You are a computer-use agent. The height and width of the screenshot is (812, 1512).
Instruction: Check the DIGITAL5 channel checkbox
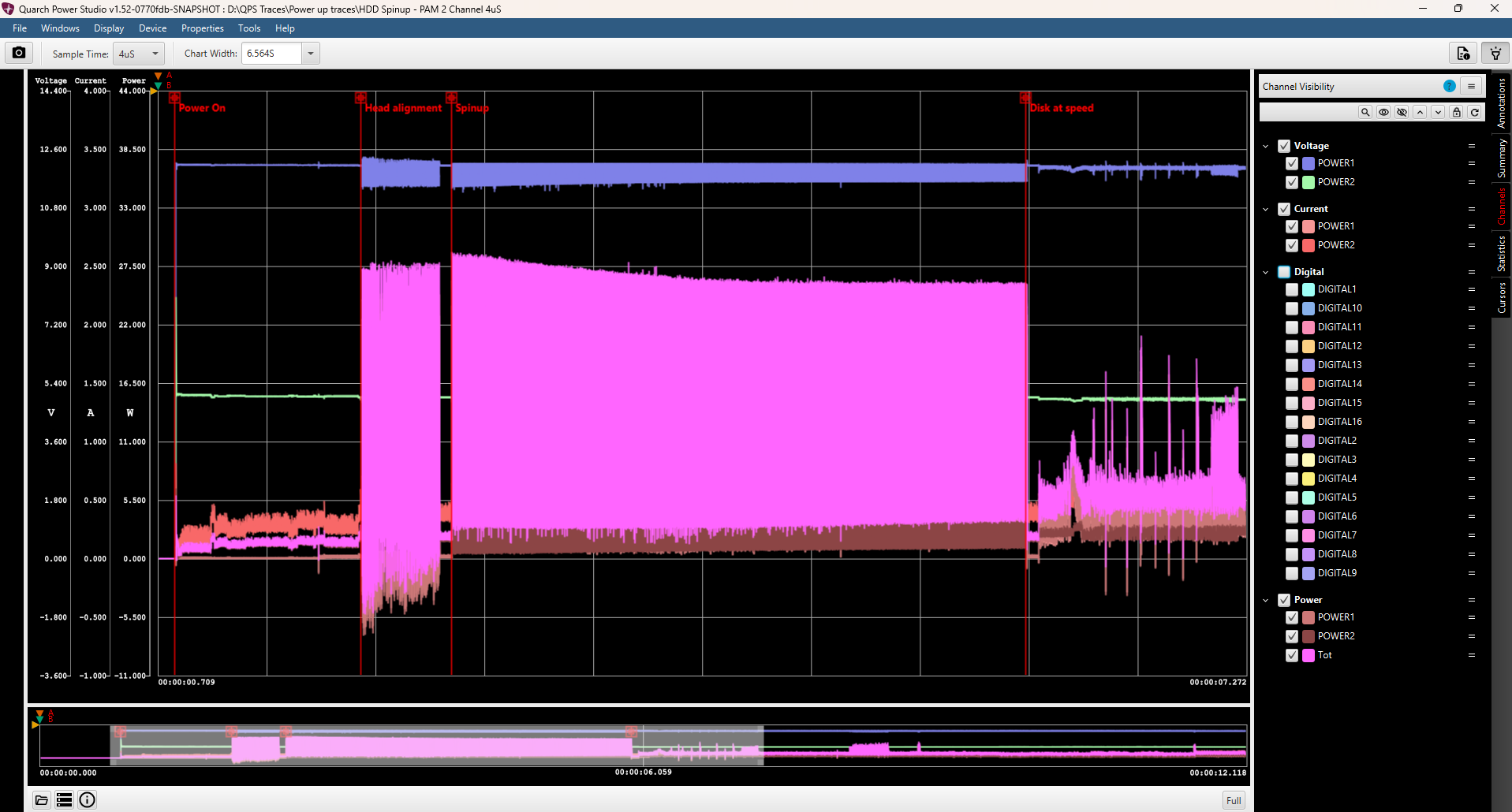[x=1292, y=497]
